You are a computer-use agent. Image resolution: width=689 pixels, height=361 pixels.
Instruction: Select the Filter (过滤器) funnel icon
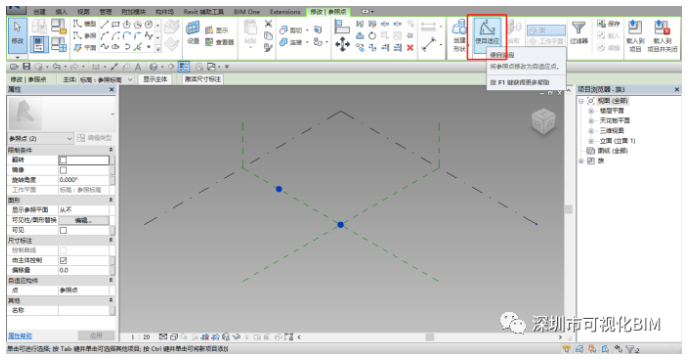tap(579, 32)
